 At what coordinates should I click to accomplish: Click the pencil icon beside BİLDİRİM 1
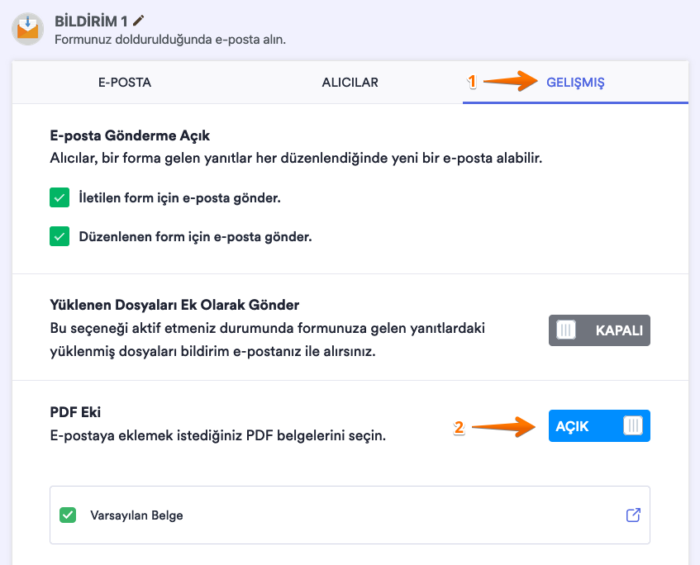click(x=139, y=19)
